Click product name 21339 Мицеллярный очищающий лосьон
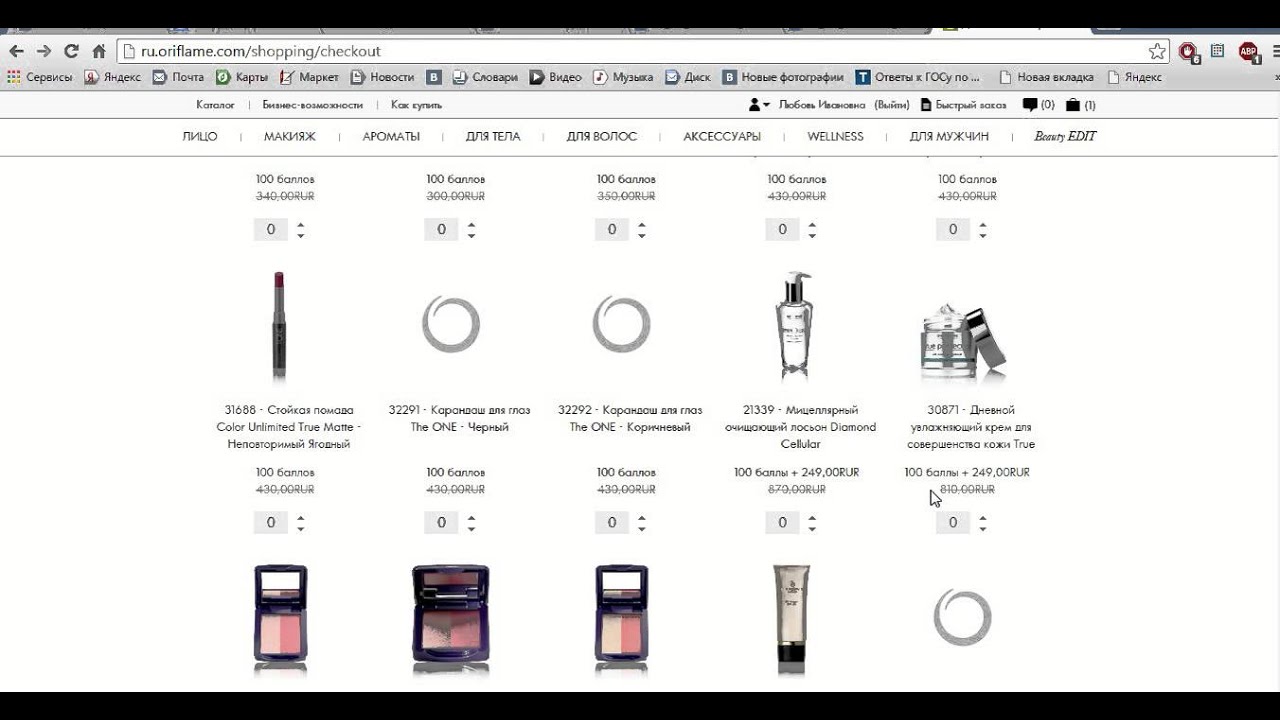Viewport: 1280px width, 720px height. click(800, 427)
